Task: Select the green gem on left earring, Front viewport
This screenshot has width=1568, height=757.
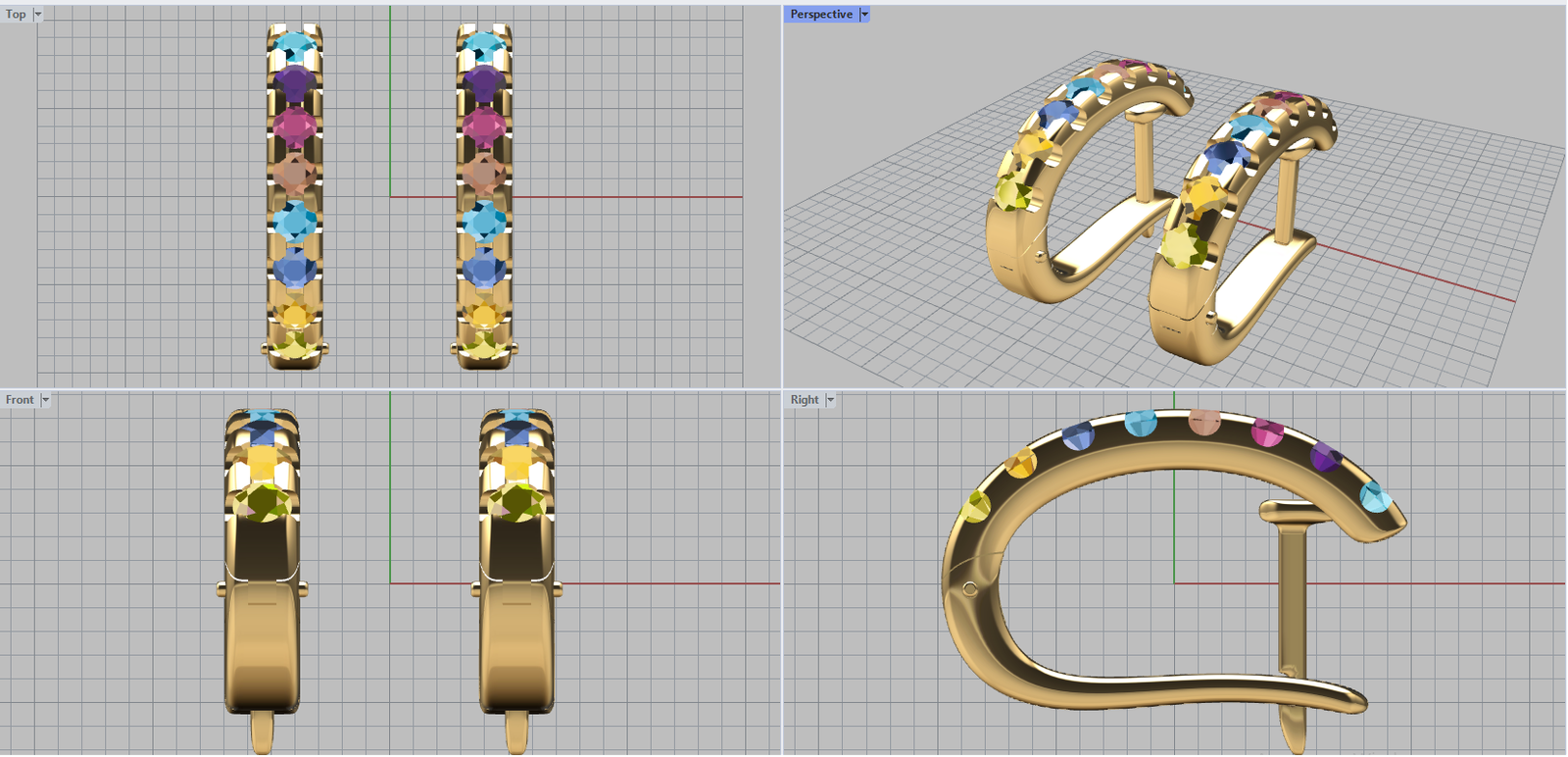Action: point(263,502)
